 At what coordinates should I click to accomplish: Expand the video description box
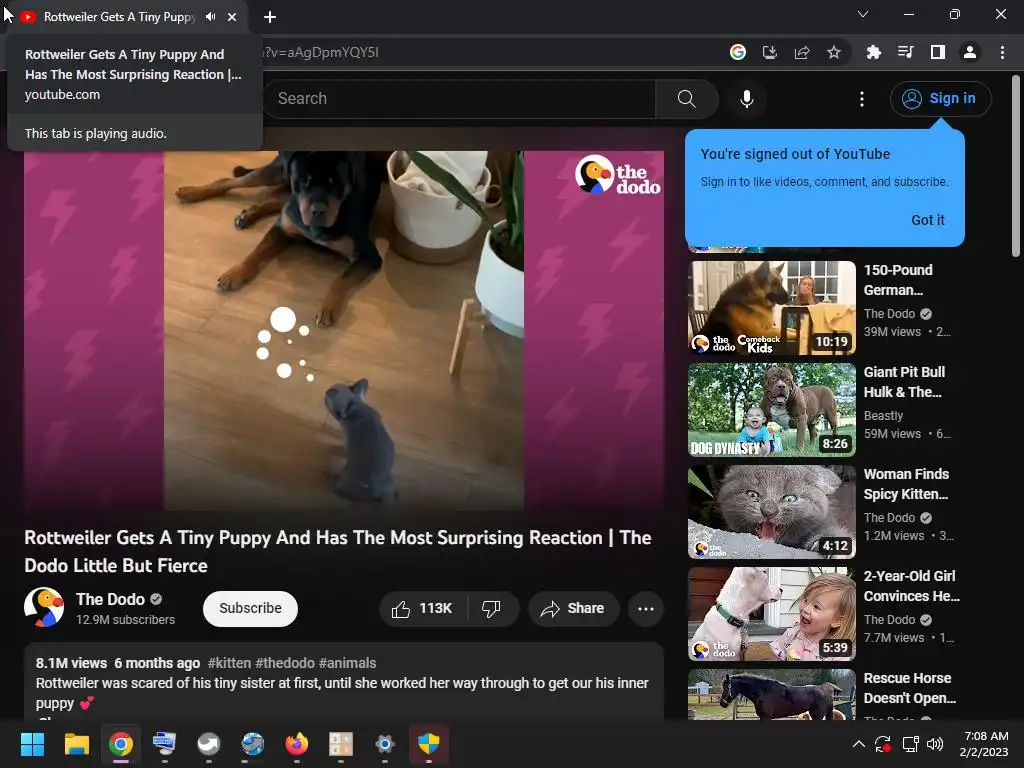click(344, 681)
